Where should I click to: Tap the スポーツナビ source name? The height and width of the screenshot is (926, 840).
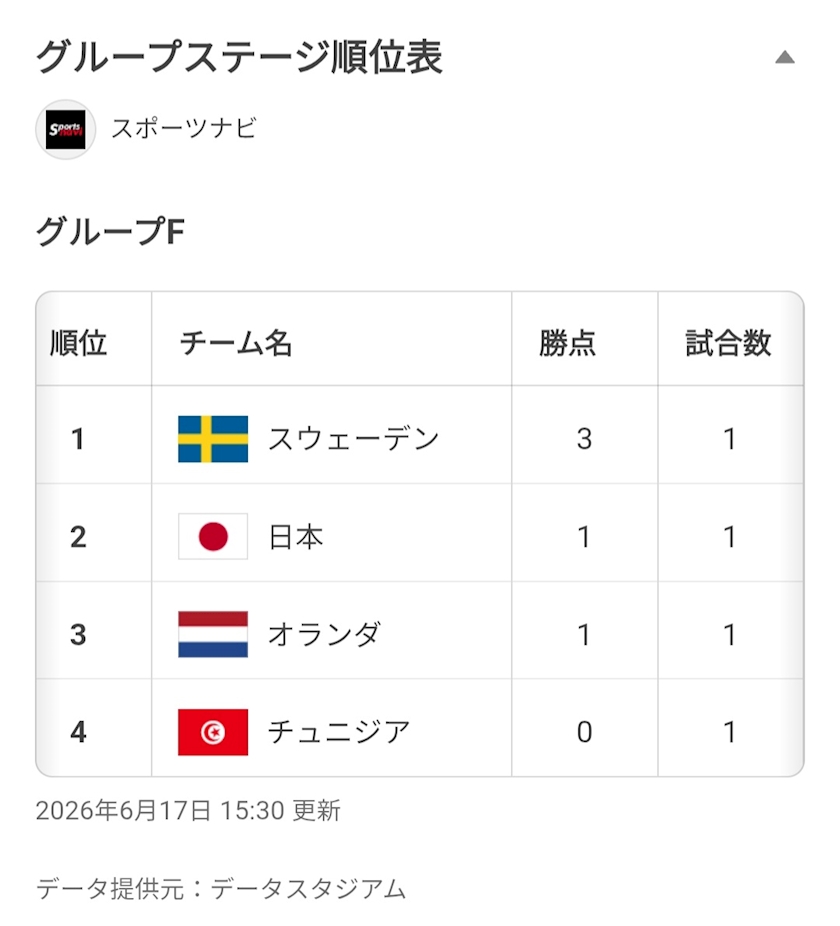pyautogui.click(x=184, y=128)
